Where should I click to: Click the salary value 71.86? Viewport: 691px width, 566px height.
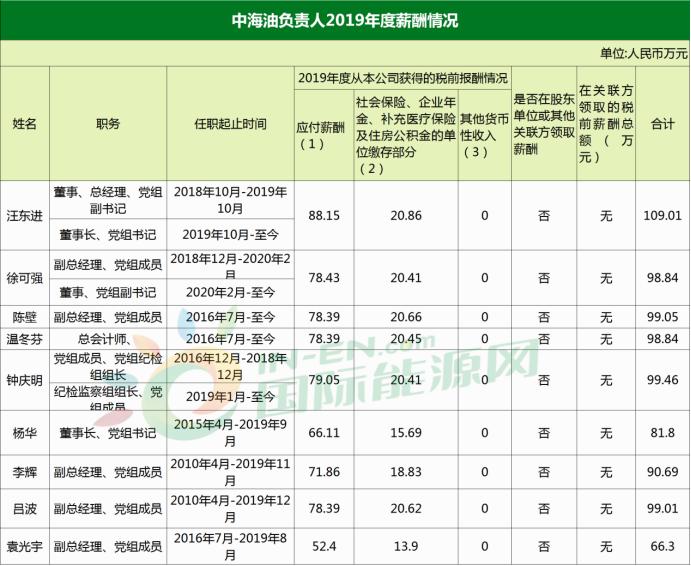[x=324, y=472]
